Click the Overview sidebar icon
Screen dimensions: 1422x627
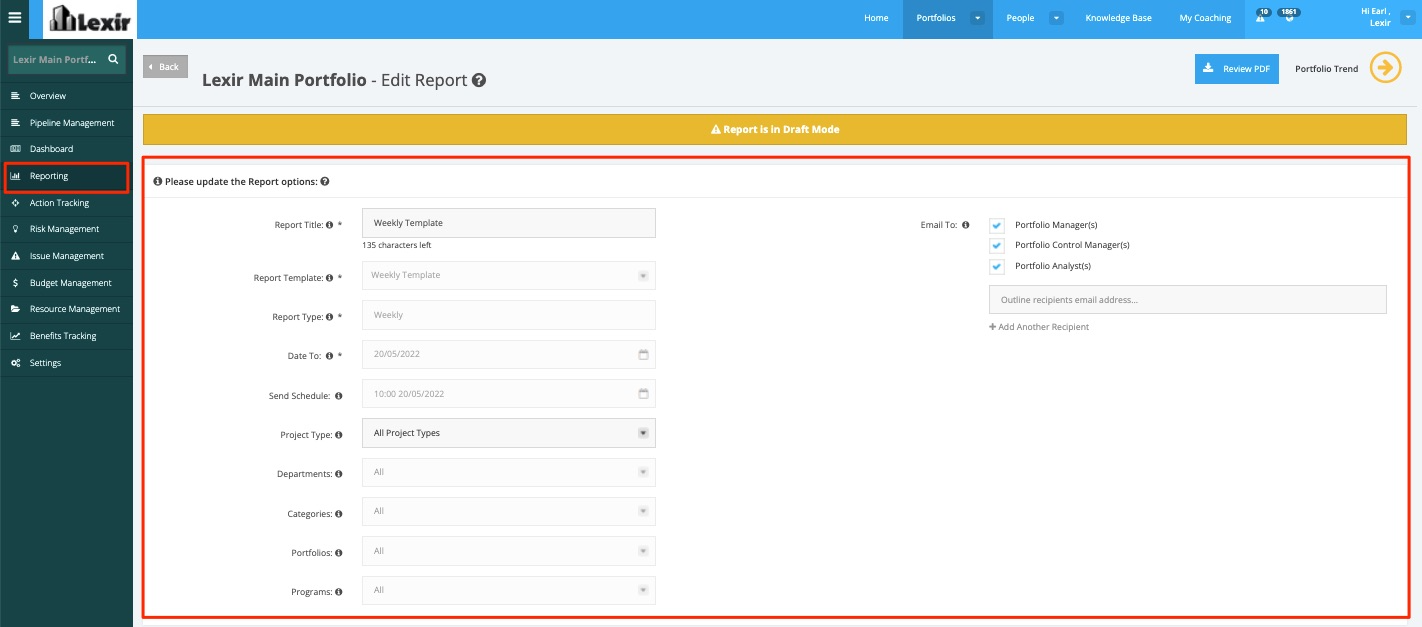pyautogui.click(x=15, y=96)
